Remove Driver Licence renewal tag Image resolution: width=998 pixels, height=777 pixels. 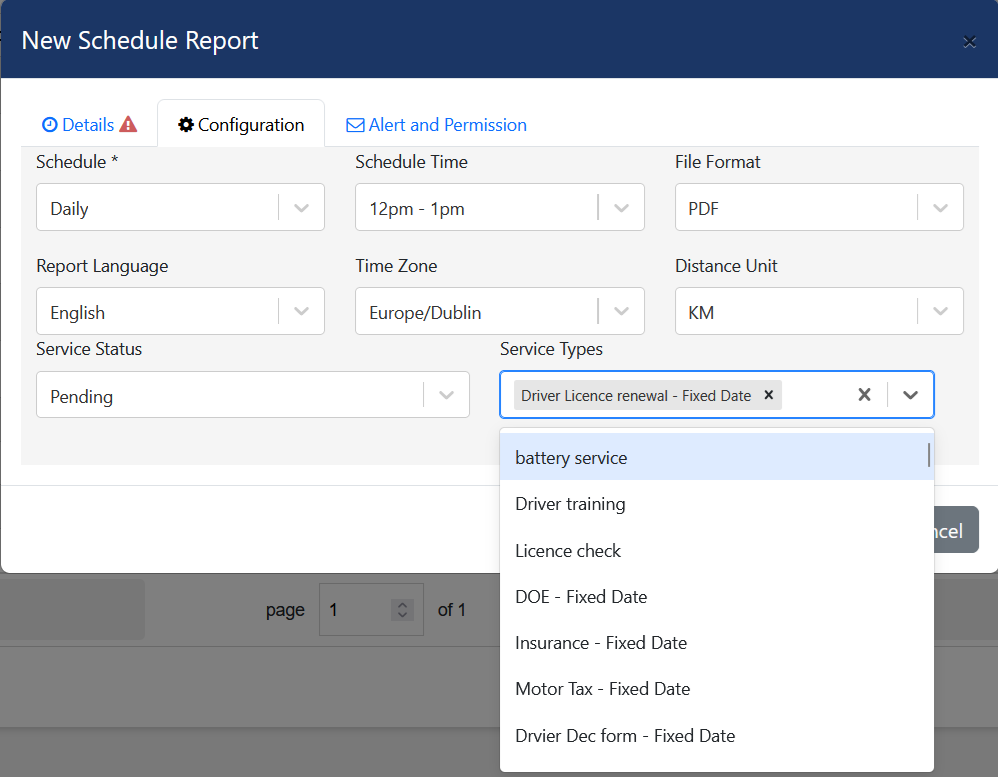coord(768,395)
